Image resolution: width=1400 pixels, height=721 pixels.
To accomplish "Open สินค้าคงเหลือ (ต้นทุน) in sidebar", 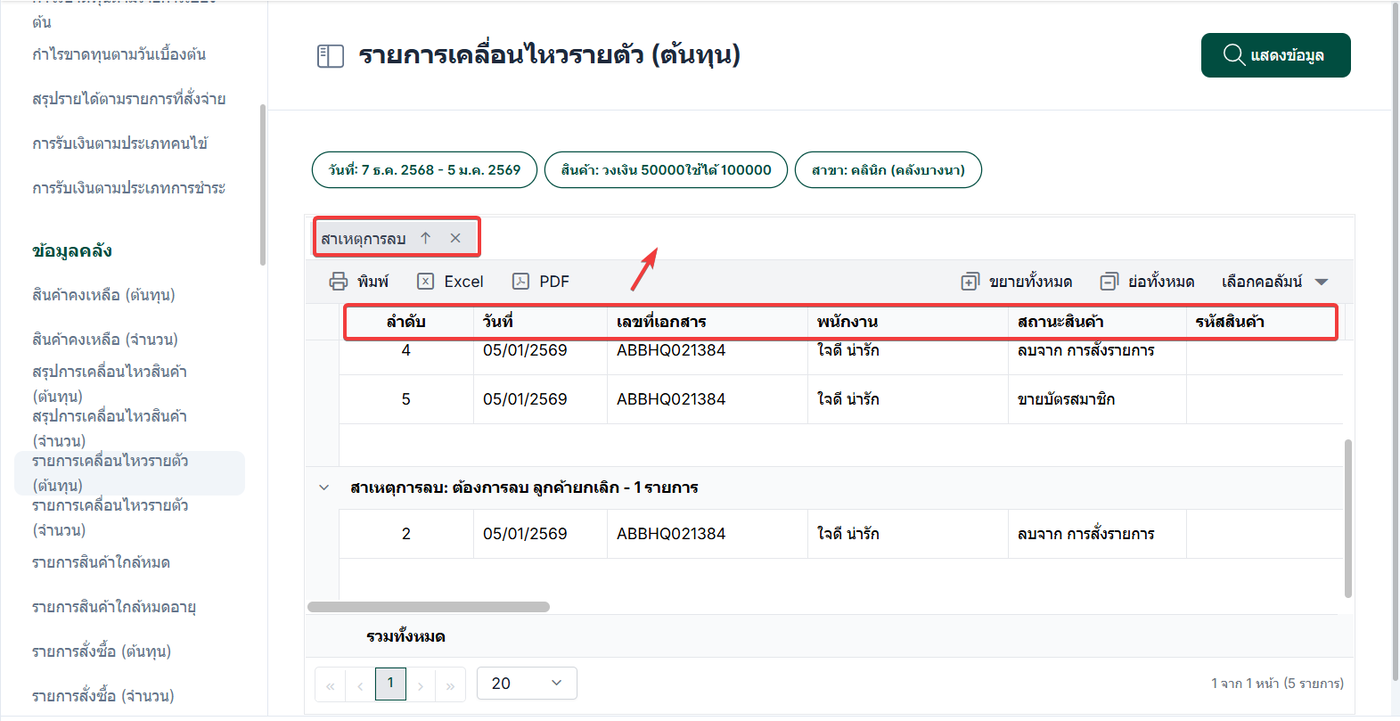I will point(104,295).
